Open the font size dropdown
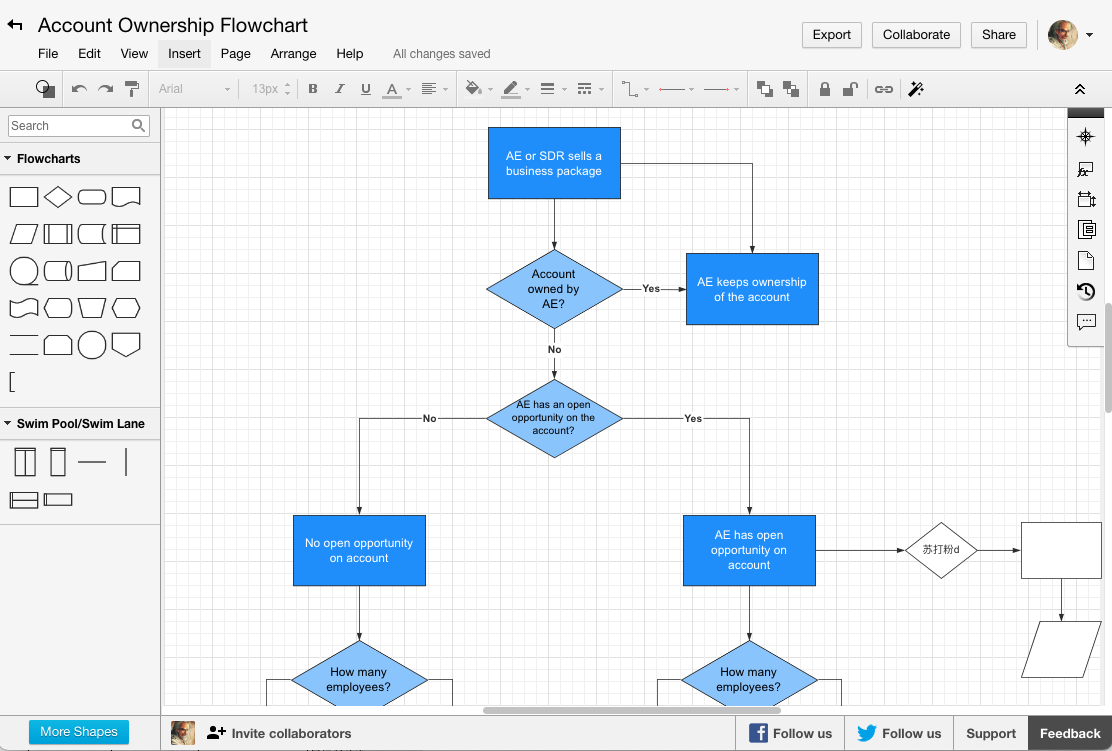 tap(268, 89)
